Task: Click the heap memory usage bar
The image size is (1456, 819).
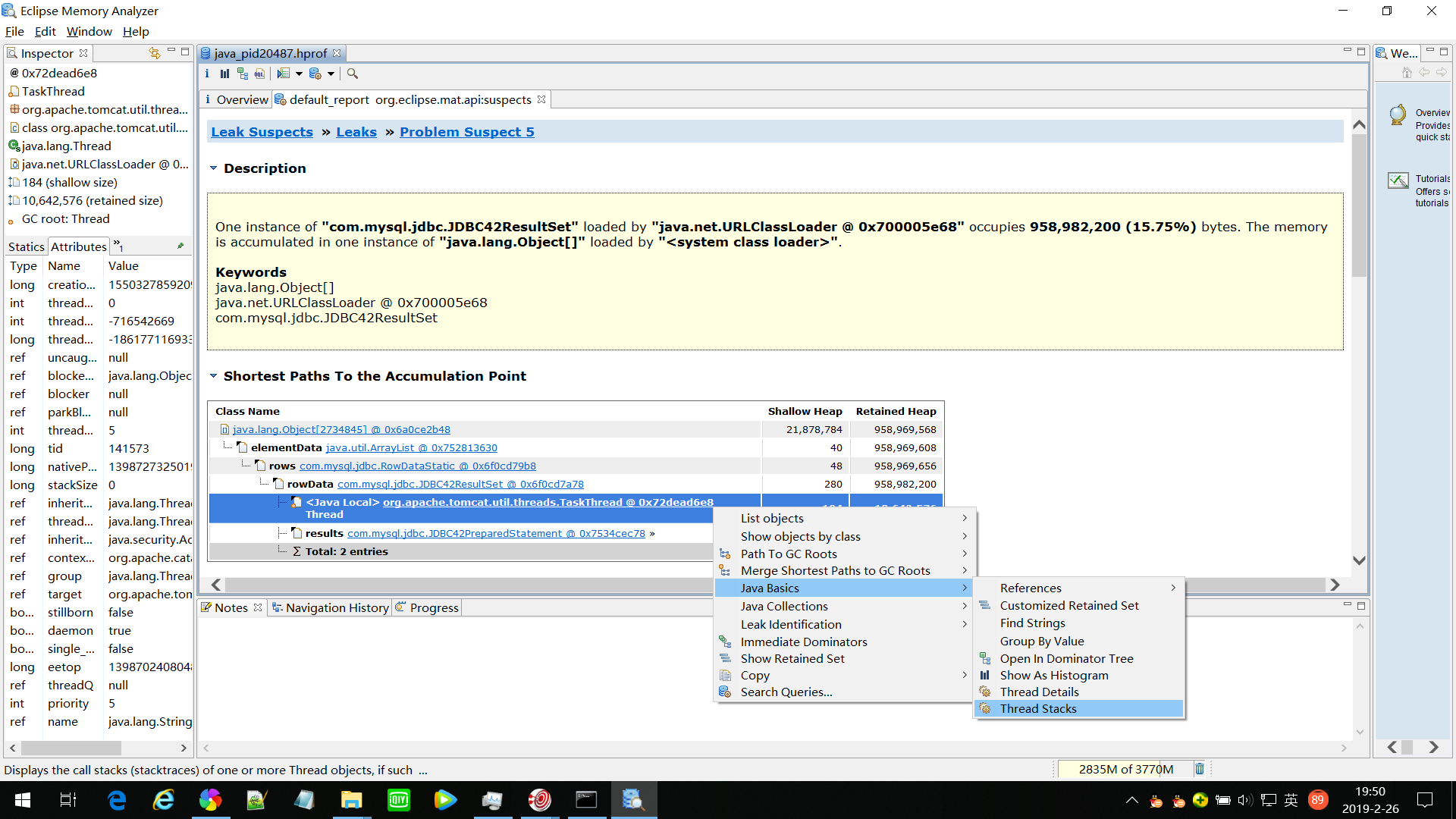Action: tap(1125, 769)
